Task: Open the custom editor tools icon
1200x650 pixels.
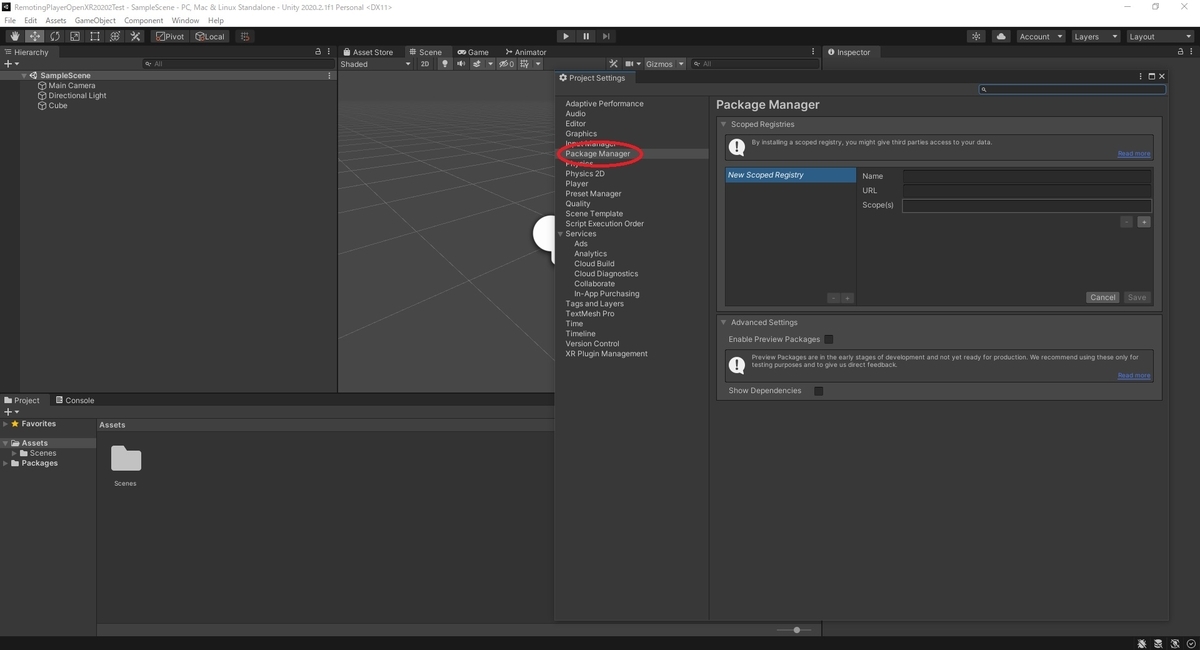Action: [x=136, y=36]
